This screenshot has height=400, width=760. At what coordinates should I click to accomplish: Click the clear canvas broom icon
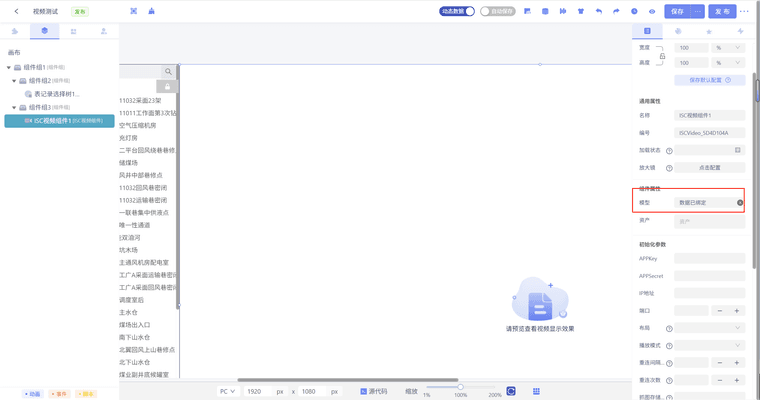(x=152, y=11)
